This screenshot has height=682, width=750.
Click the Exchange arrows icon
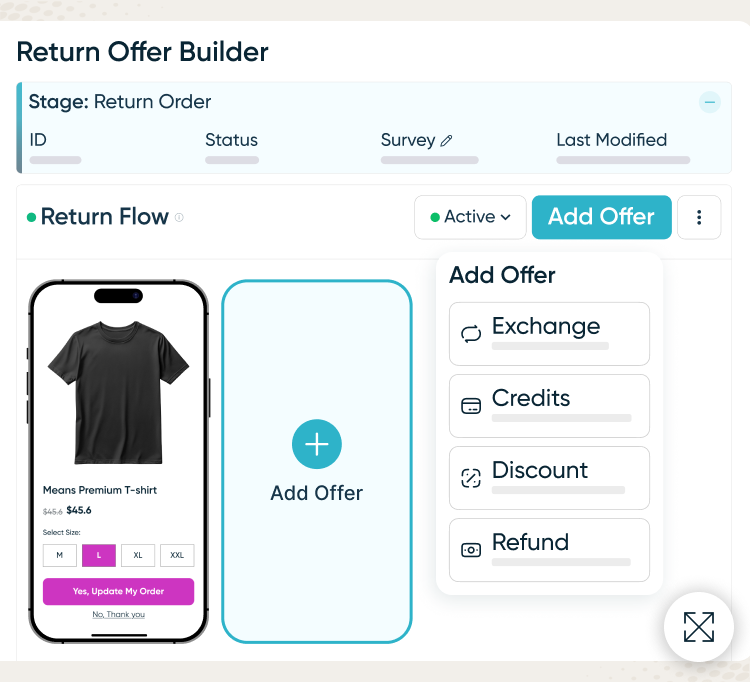pos(471,334)
